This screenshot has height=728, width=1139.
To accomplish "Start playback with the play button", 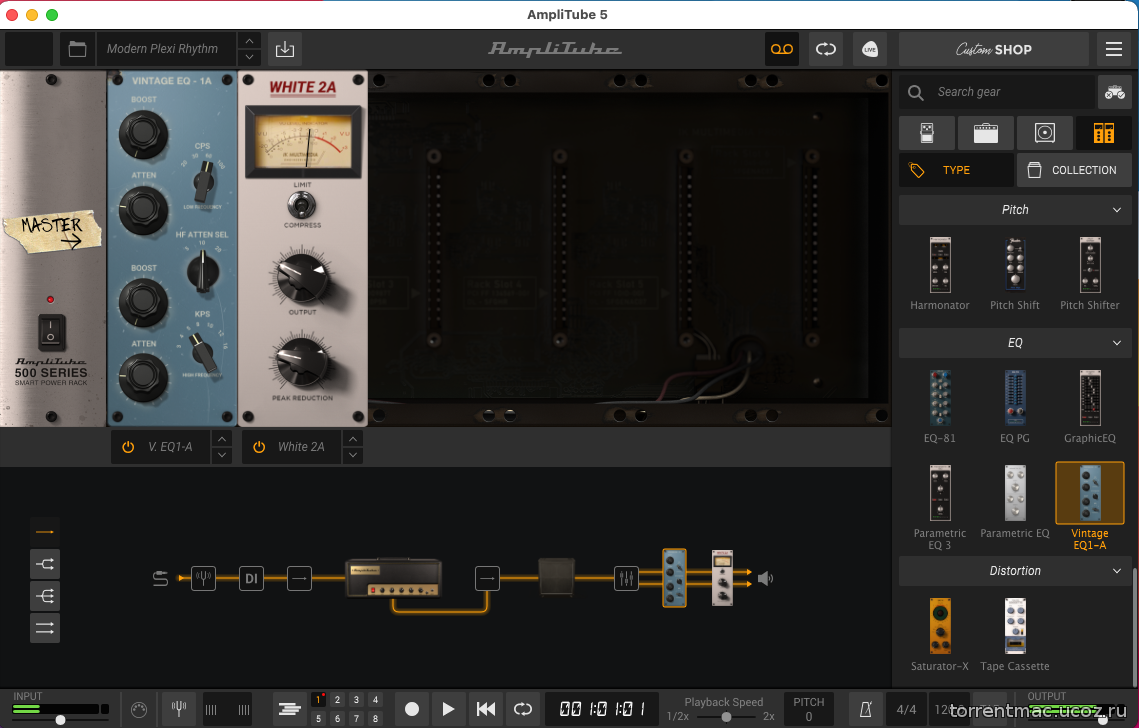I will coord(448,709).
